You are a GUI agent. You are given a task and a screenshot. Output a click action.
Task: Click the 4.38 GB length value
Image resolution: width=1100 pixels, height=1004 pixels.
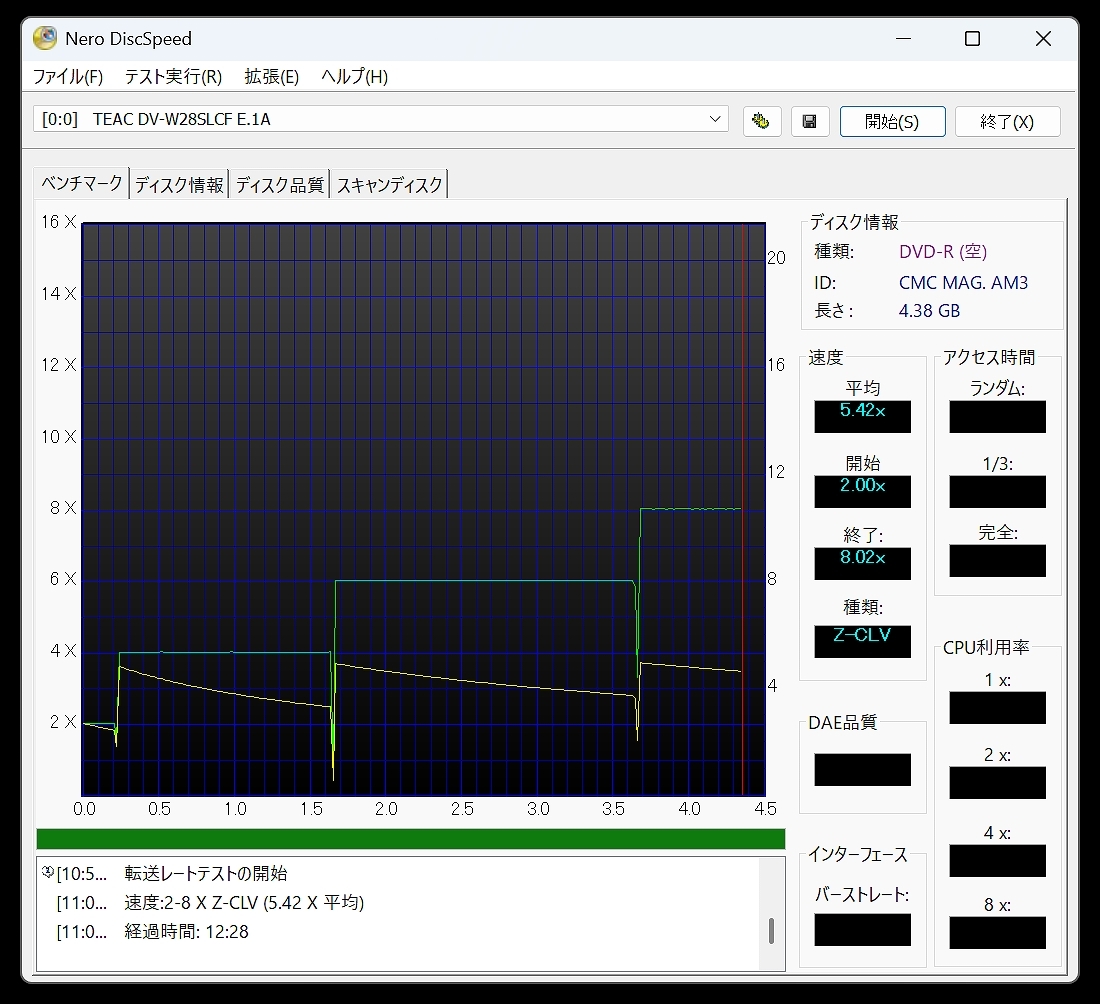pyautogui.click(x=930, y=311)
